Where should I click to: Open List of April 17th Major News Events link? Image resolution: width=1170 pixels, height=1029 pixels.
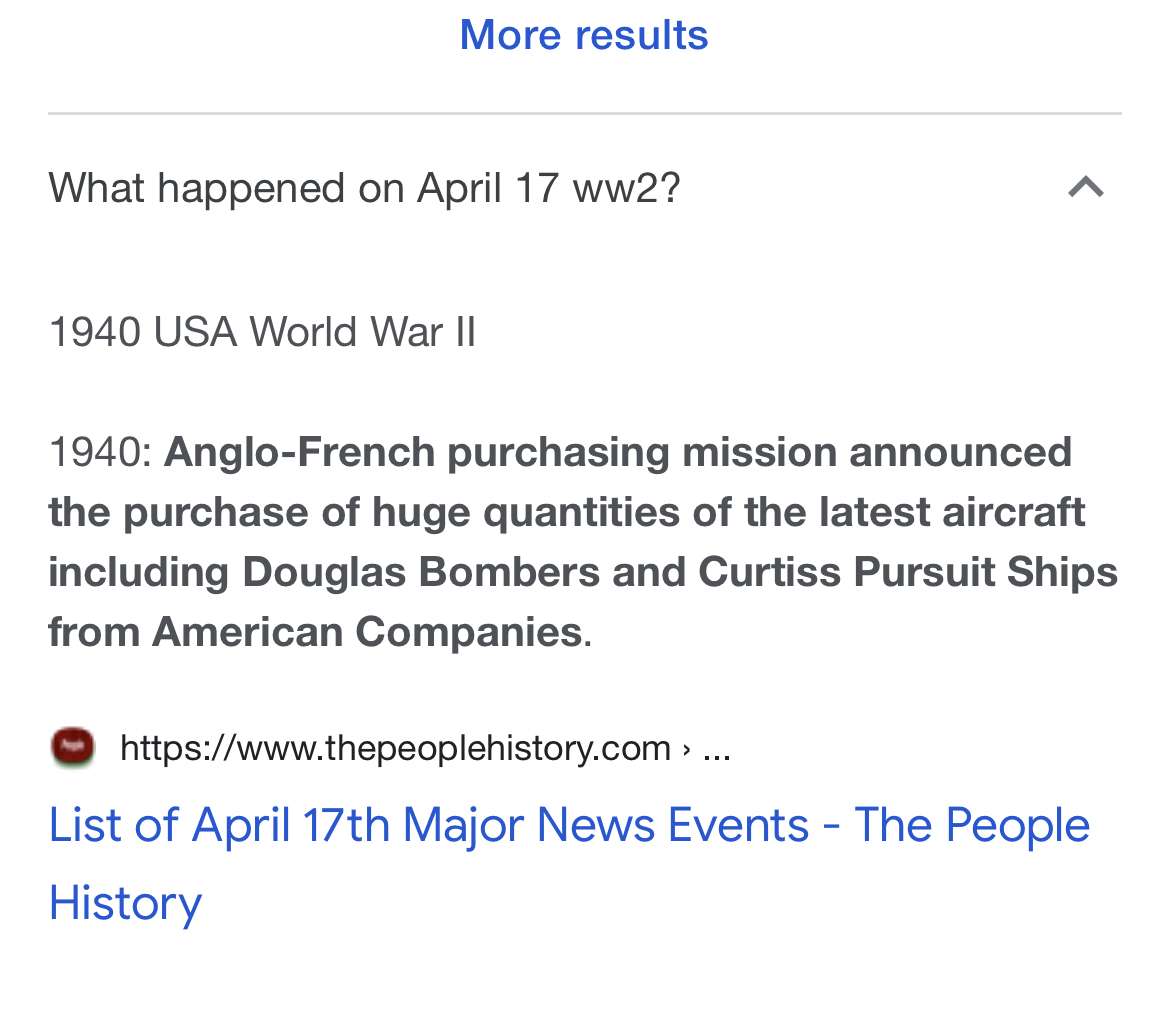[568, 826]
